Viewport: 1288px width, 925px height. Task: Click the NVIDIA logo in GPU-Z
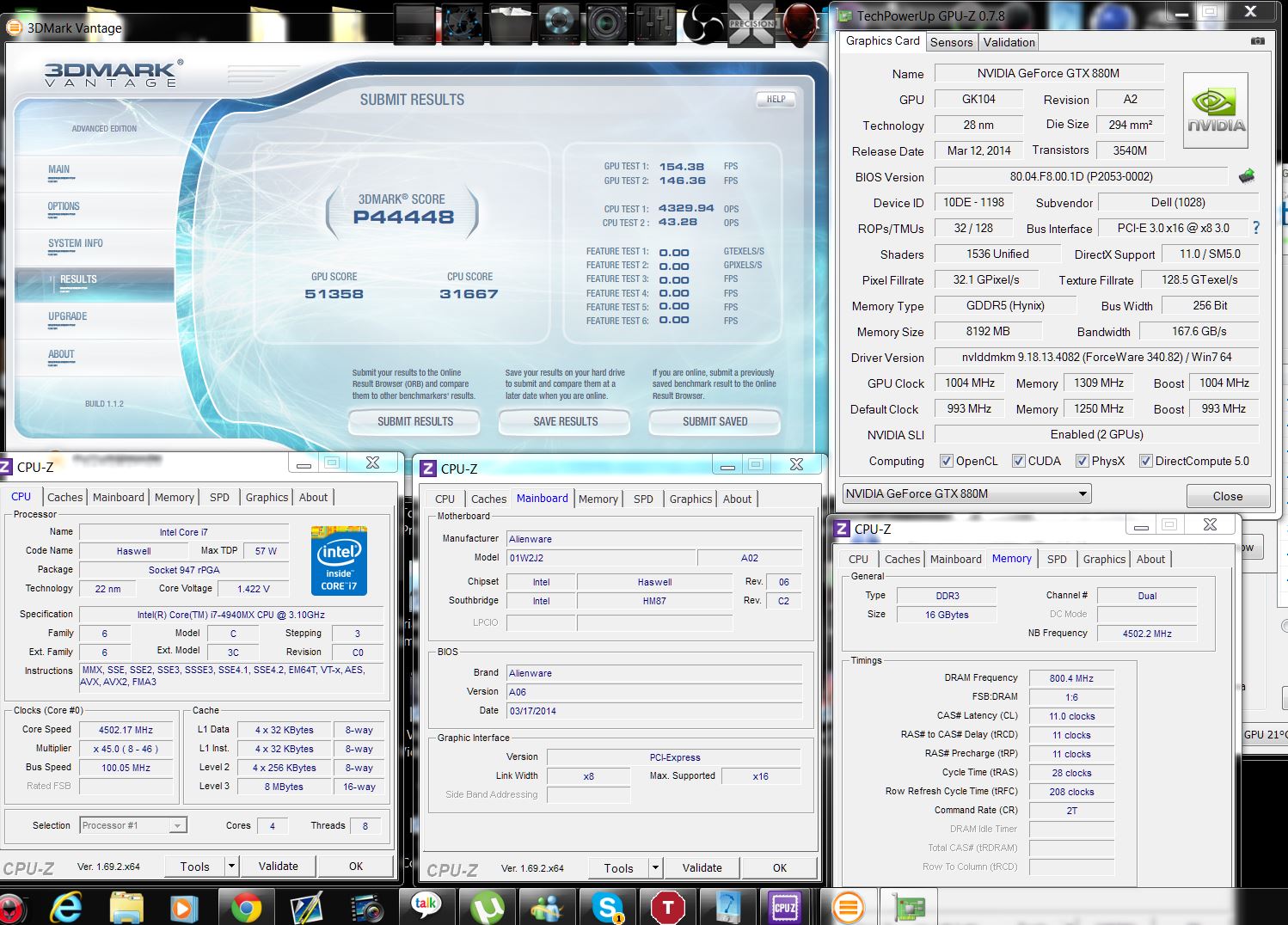[x=1216, y=112]
